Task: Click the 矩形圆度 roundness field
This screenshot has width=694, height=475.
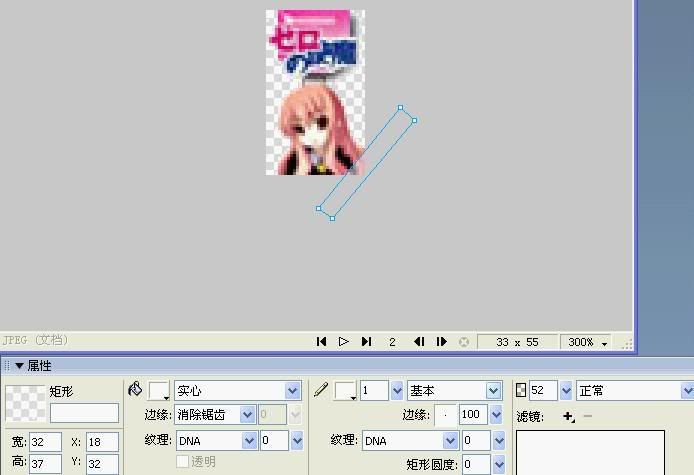Action: 476,464
